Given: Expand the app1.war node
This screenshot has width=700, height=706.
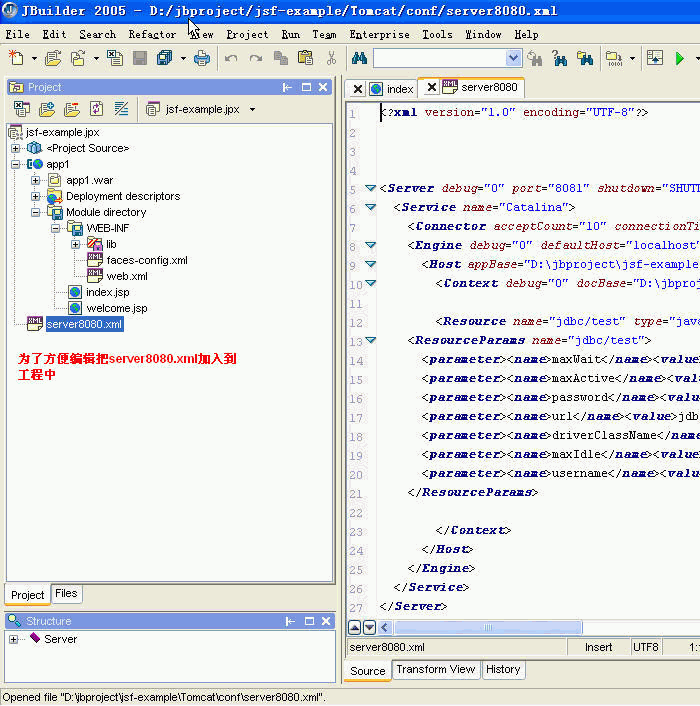Looking at the screenshot, I should (36, 180).
